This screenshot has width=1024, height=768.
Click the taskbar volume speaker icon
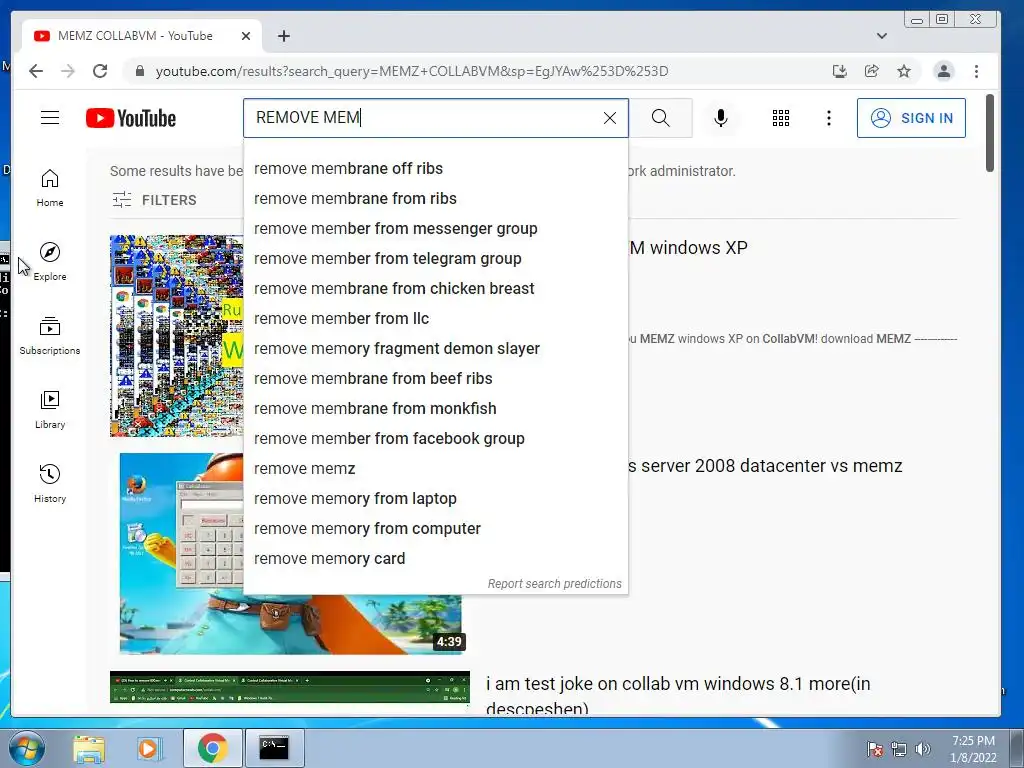click(x=923, y=749)
